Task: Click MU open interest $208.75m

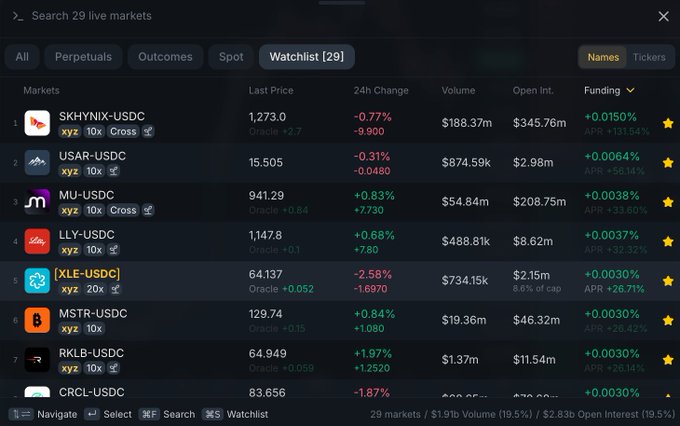Action: [x=539, y=202]
